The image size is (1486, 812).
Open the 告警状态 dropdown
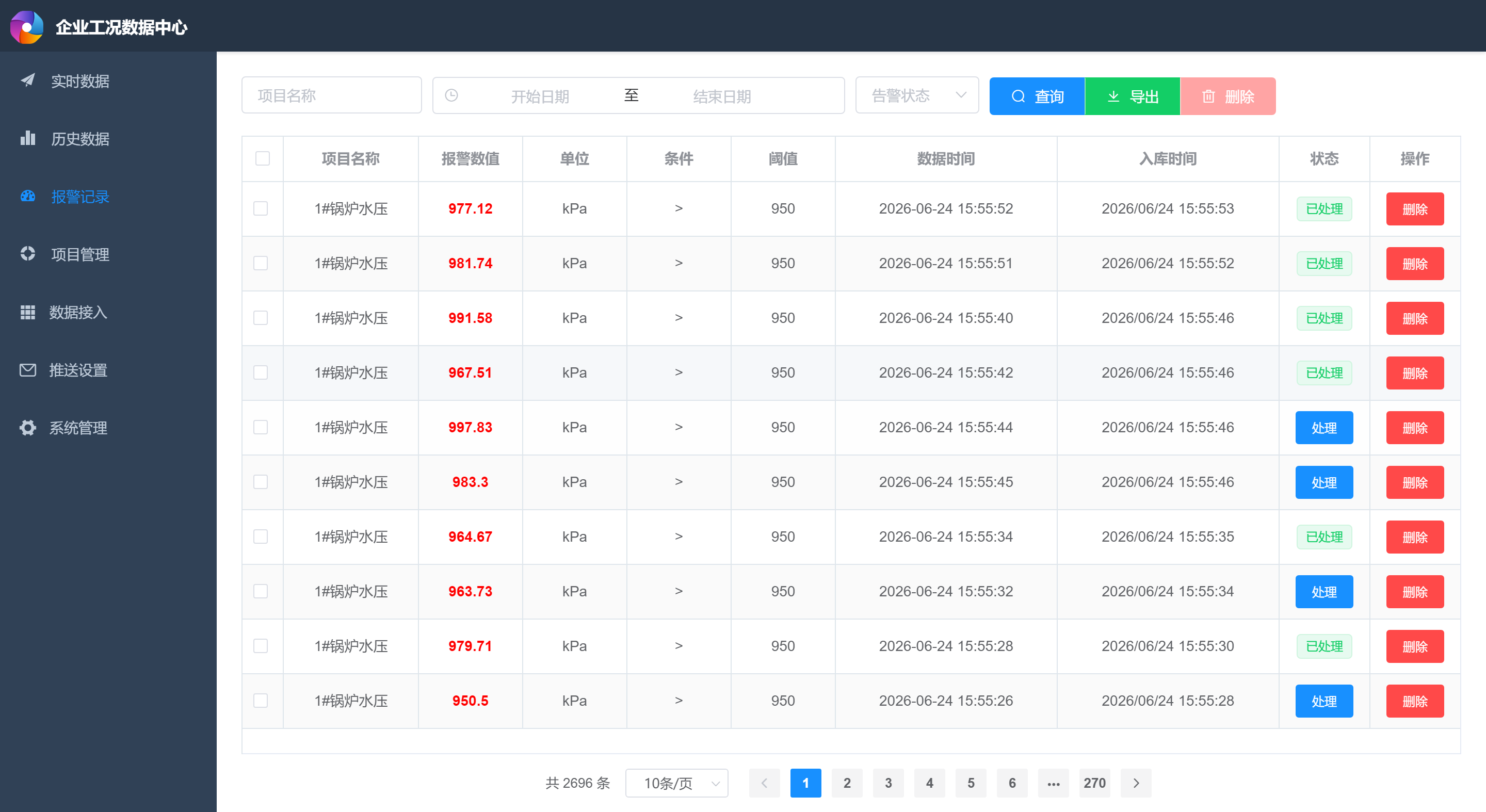917,95
